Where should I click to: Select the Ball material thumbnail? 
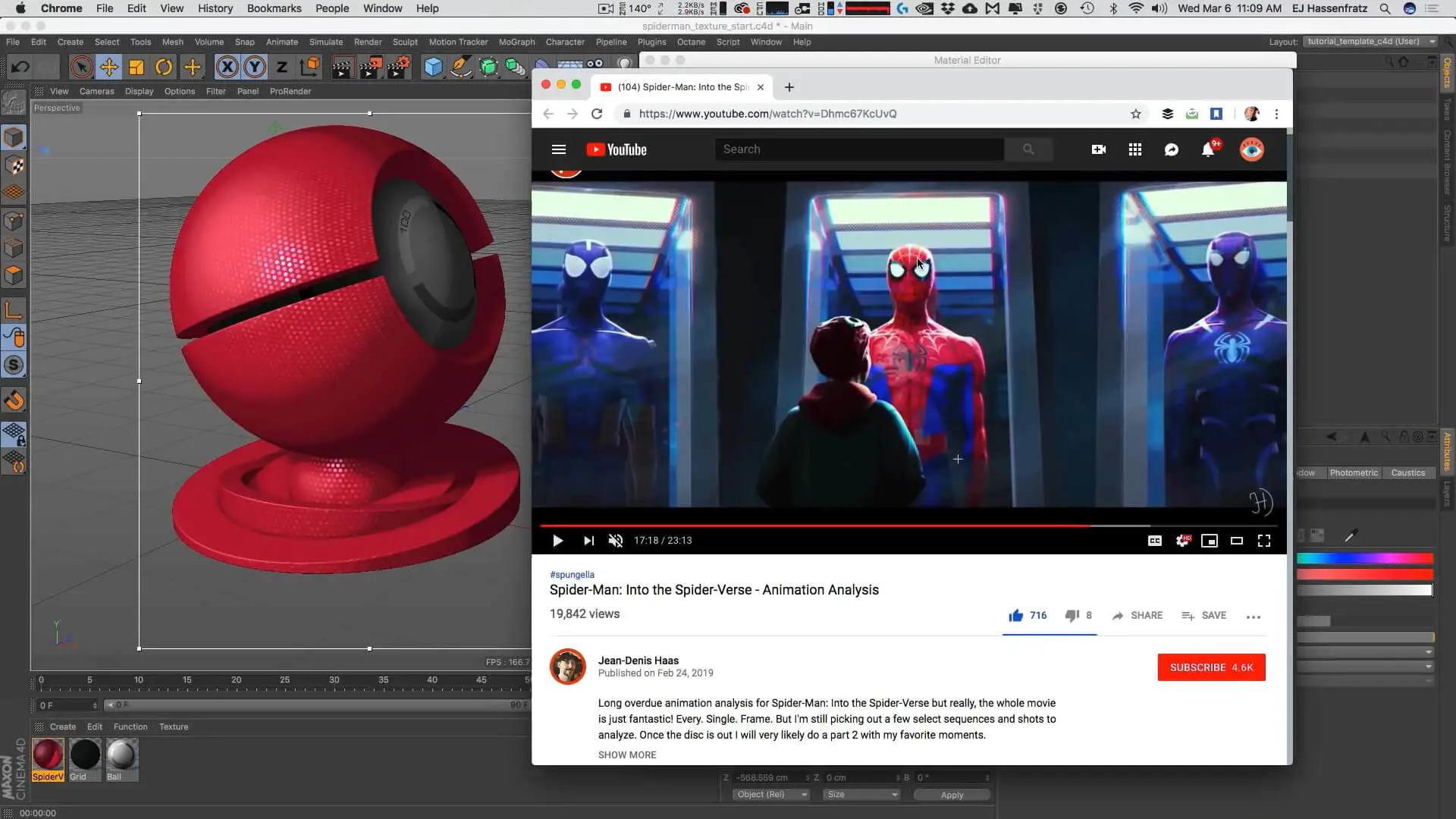[x=121, y=760]
